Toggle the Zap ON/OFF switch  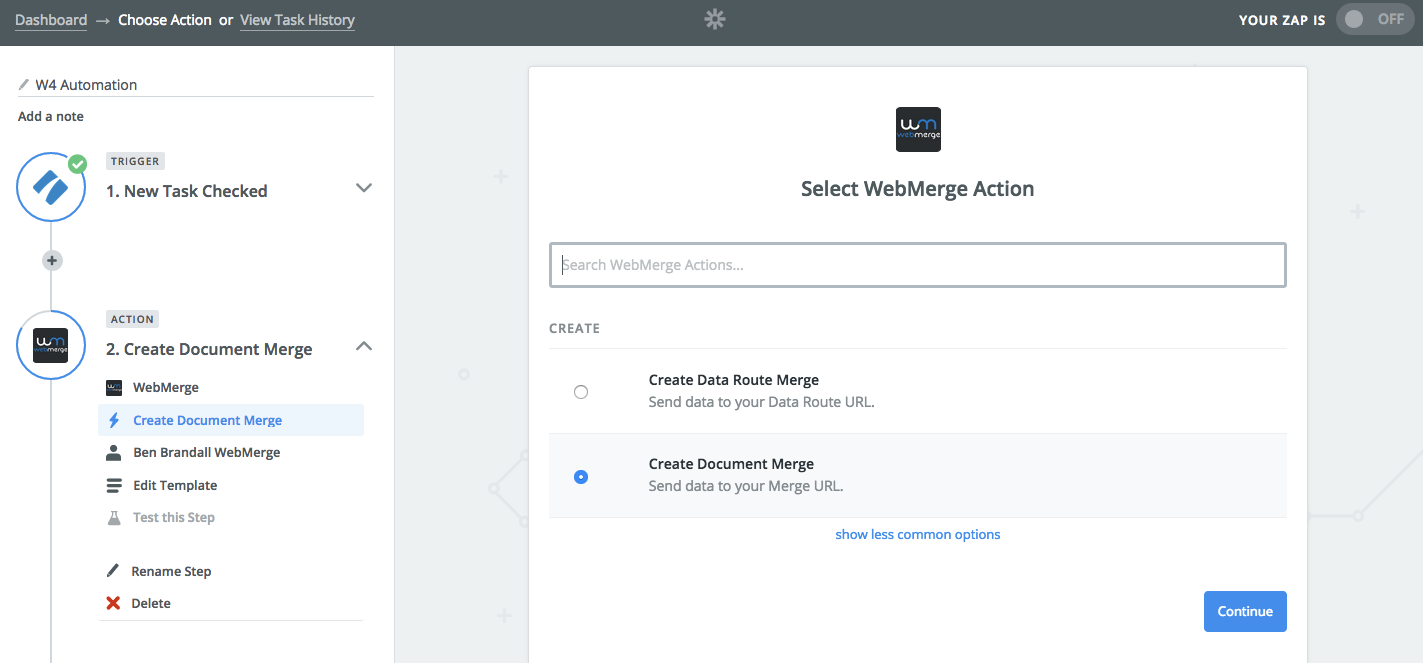[1376, 19]
